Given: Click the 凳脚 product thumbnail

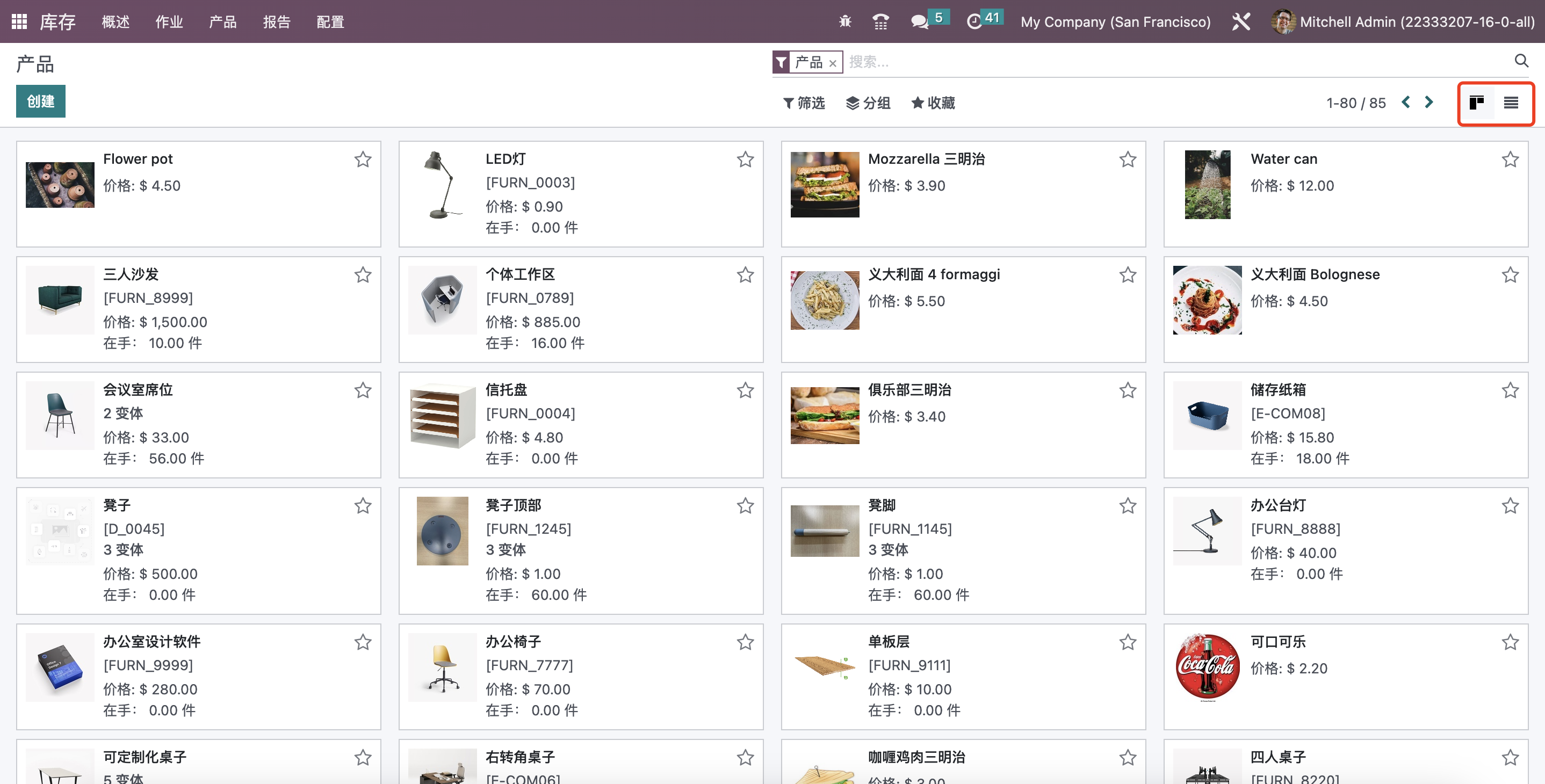Looking at the screenshot, I should click(x=825, y=531).
